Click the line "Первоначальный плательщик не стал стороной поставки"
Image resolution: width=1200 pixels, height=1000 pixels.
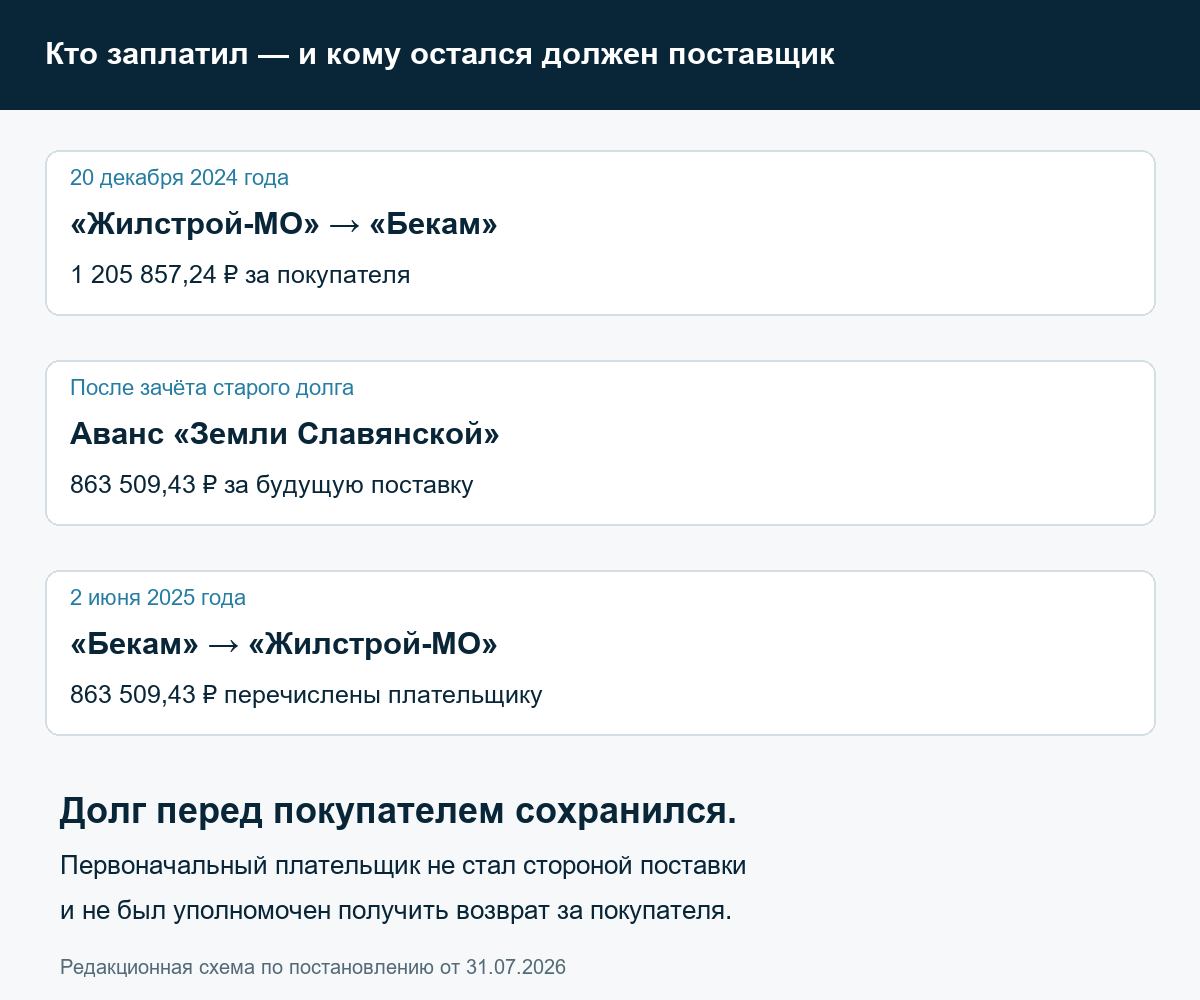[403, 866]
